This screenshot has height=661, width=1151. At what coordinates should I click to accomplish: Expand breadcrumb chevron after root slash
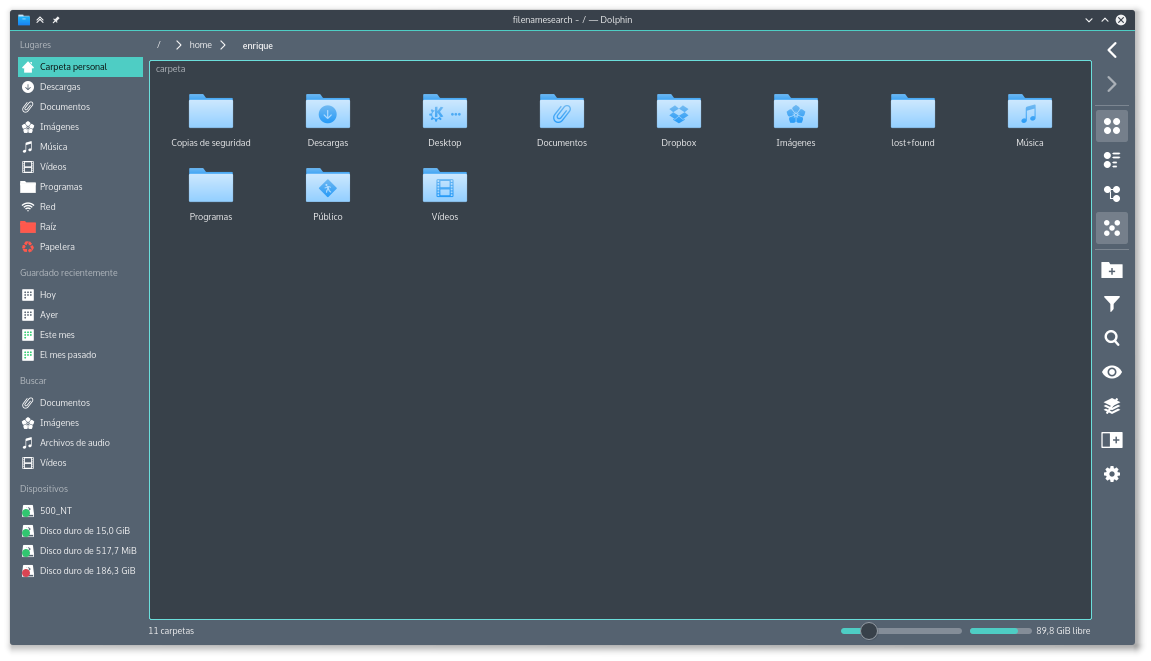coord(178,45)
